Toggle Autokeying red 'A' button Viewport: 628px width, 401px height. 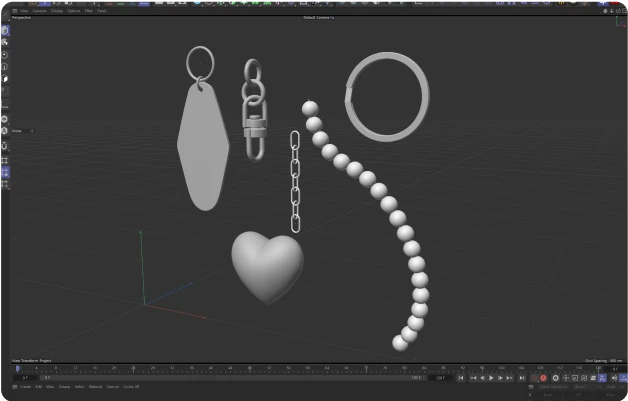(x=543, y=378)
